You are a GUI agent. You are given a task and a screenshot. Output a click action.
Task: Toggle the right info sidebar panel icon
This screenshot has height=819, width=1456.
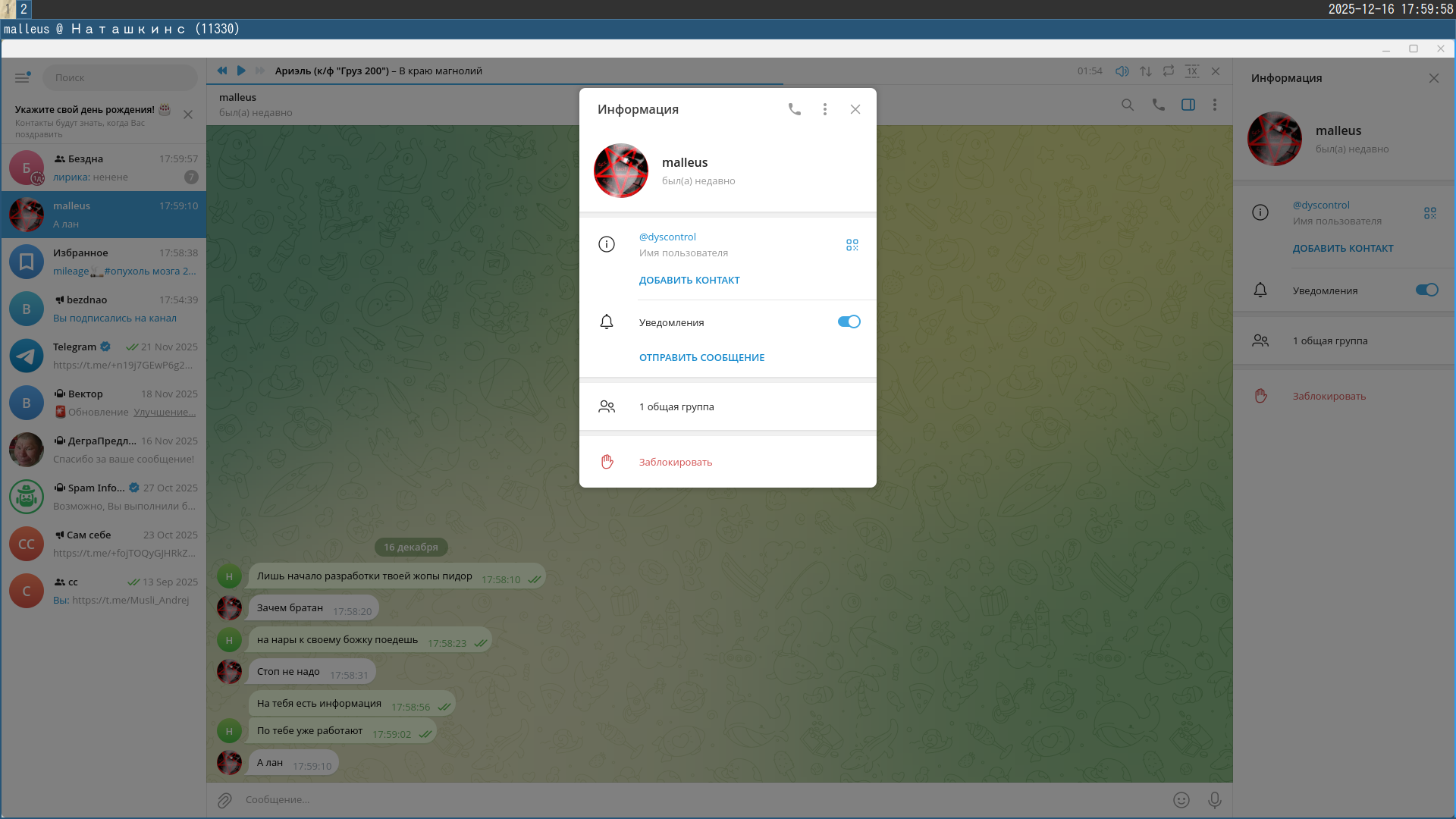click(x=1188, y=105)
